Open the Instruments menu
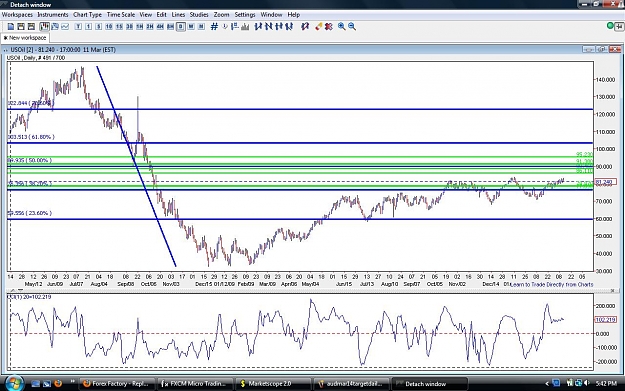This screenshot has width=625, height=391. click(53, 15)
